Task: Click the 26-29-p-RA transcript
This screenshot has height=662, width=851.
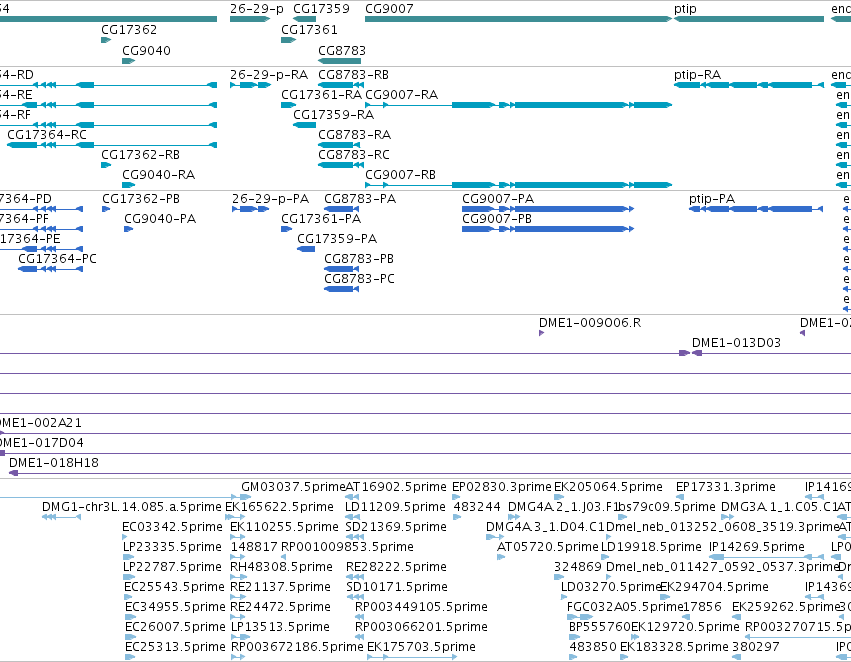Action: (x=250, y=85)
